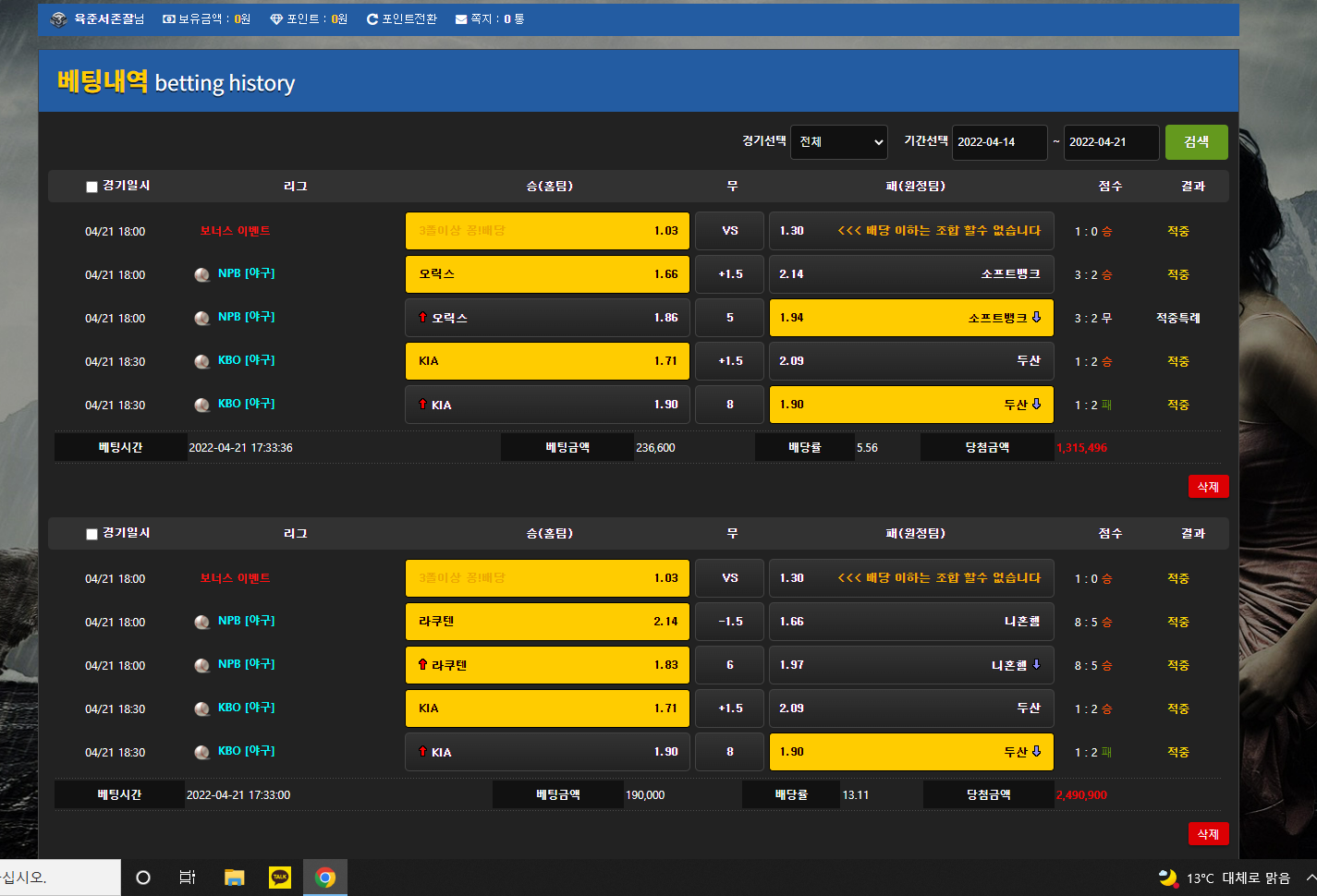This screenshot has width=1317, height=896.
Task: Open File Explorer in the taskbar
Action: [x=234, y=878]
